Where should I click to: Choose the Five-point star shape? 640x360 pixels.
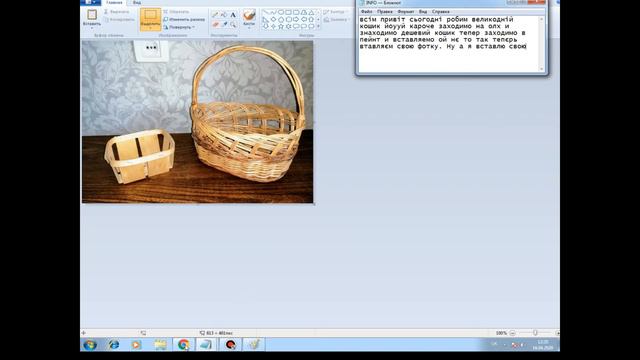(x=281, y=26)
